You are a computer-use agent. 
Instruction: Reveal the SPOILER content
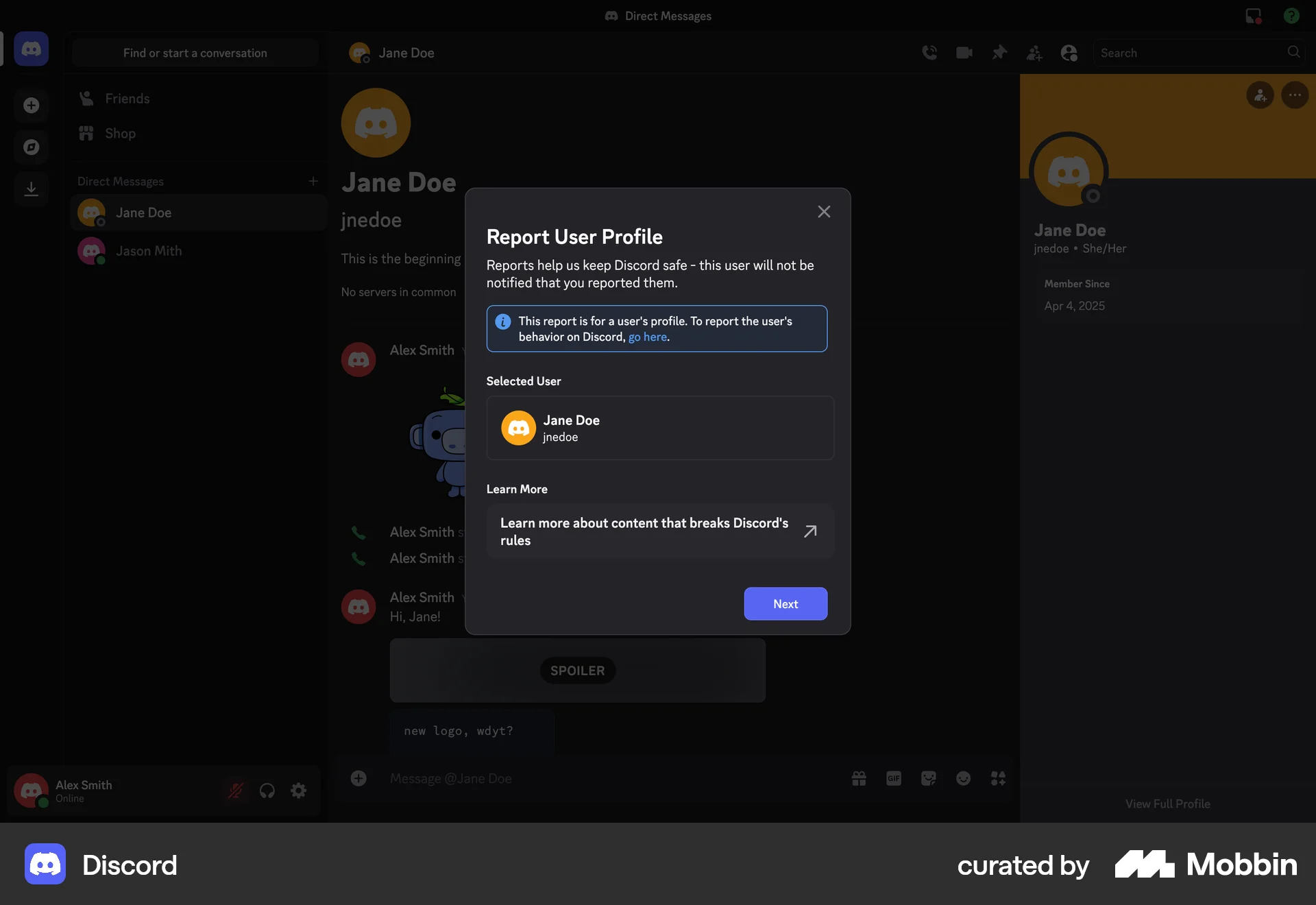point(576,671)
